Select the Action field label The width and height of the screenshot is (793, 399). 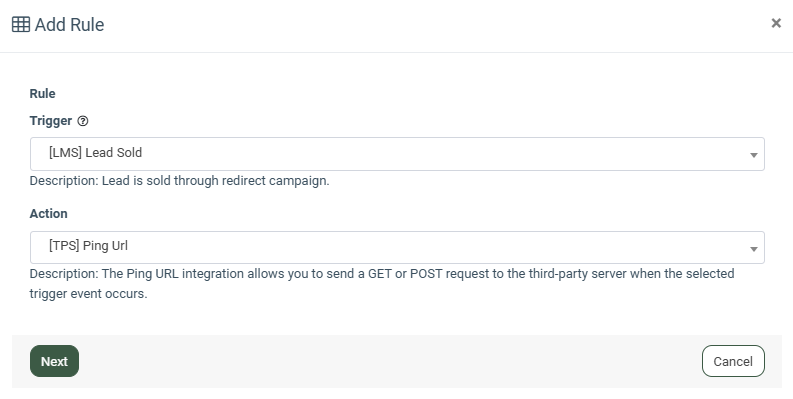pos(49,213)
